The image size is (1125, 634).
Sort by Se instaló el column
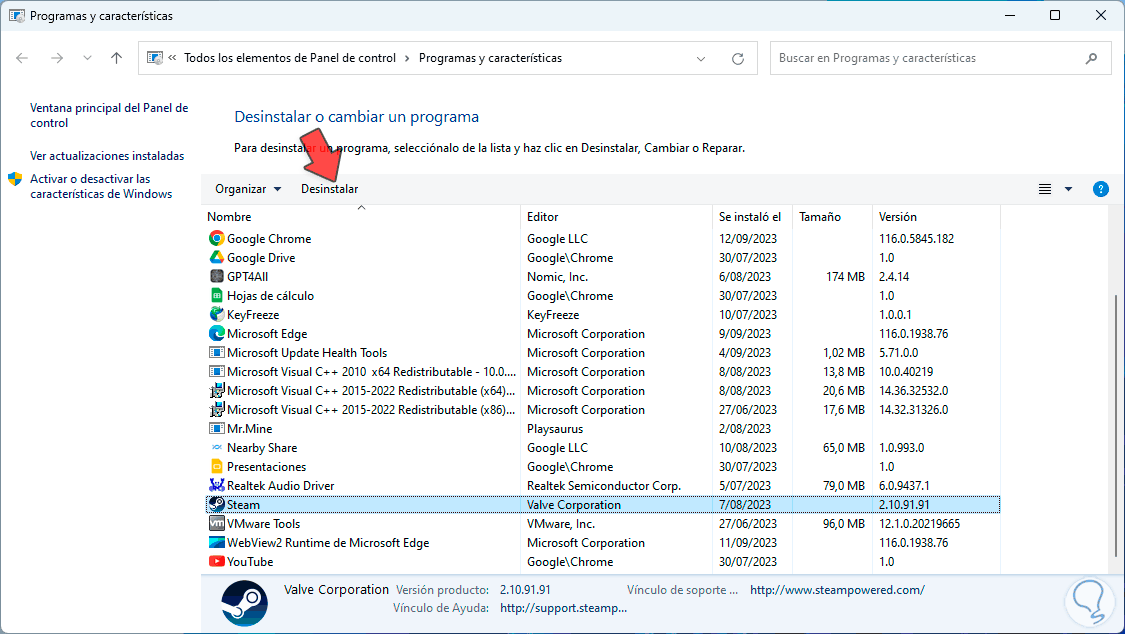pos(752,217)
